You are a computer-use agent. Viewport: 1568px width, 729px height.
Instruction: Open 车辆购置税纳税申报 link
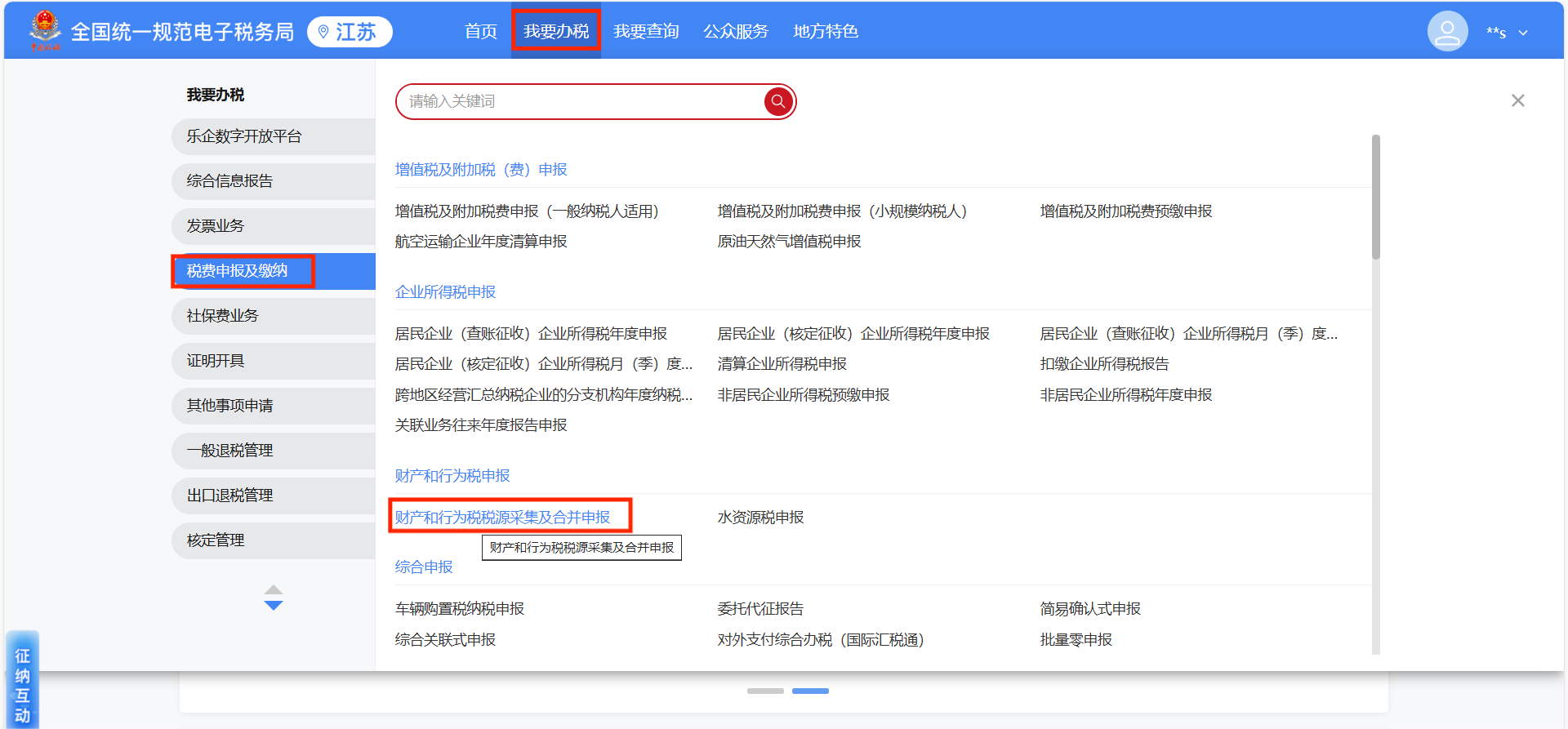point(459,609)
